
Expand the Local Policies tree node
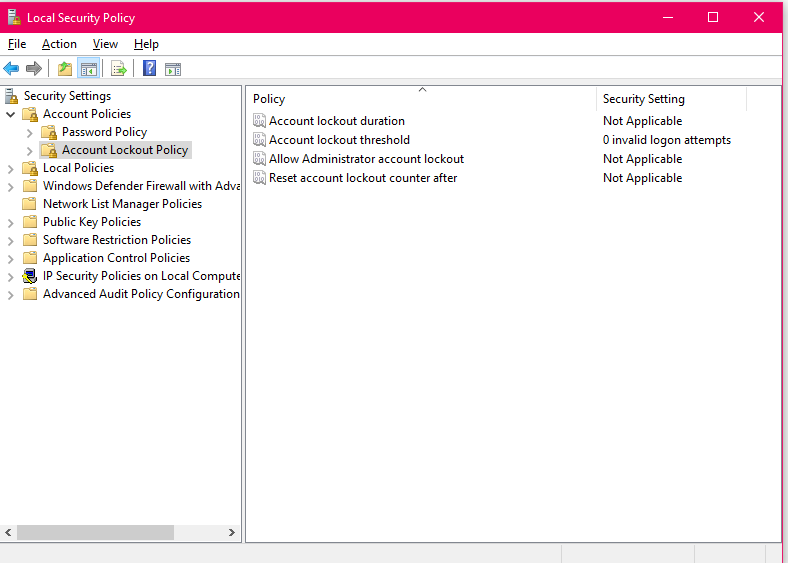pyautogui.click(x=11, y=169)
